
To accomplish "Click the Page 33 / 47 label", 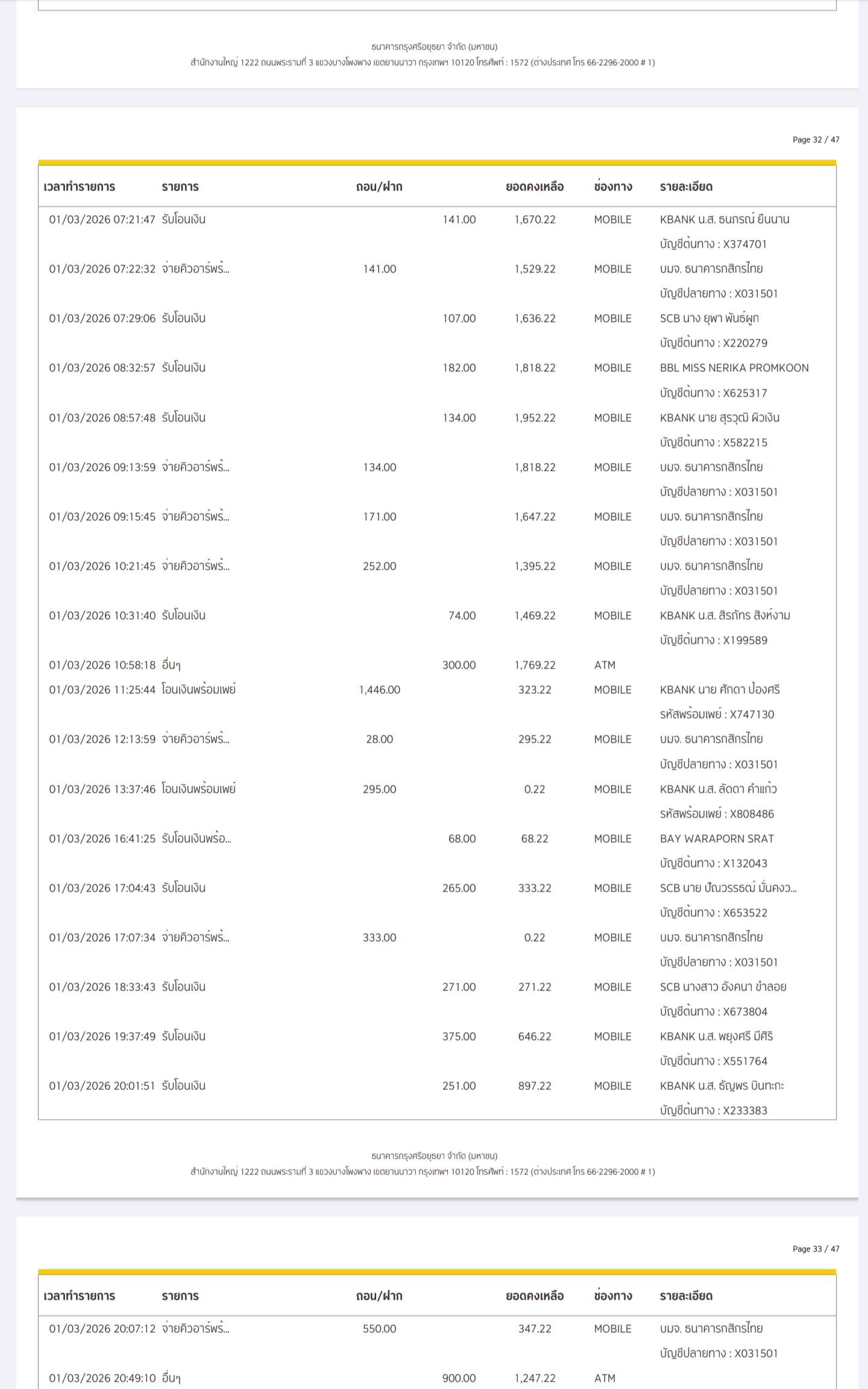I will (816, 1249).
